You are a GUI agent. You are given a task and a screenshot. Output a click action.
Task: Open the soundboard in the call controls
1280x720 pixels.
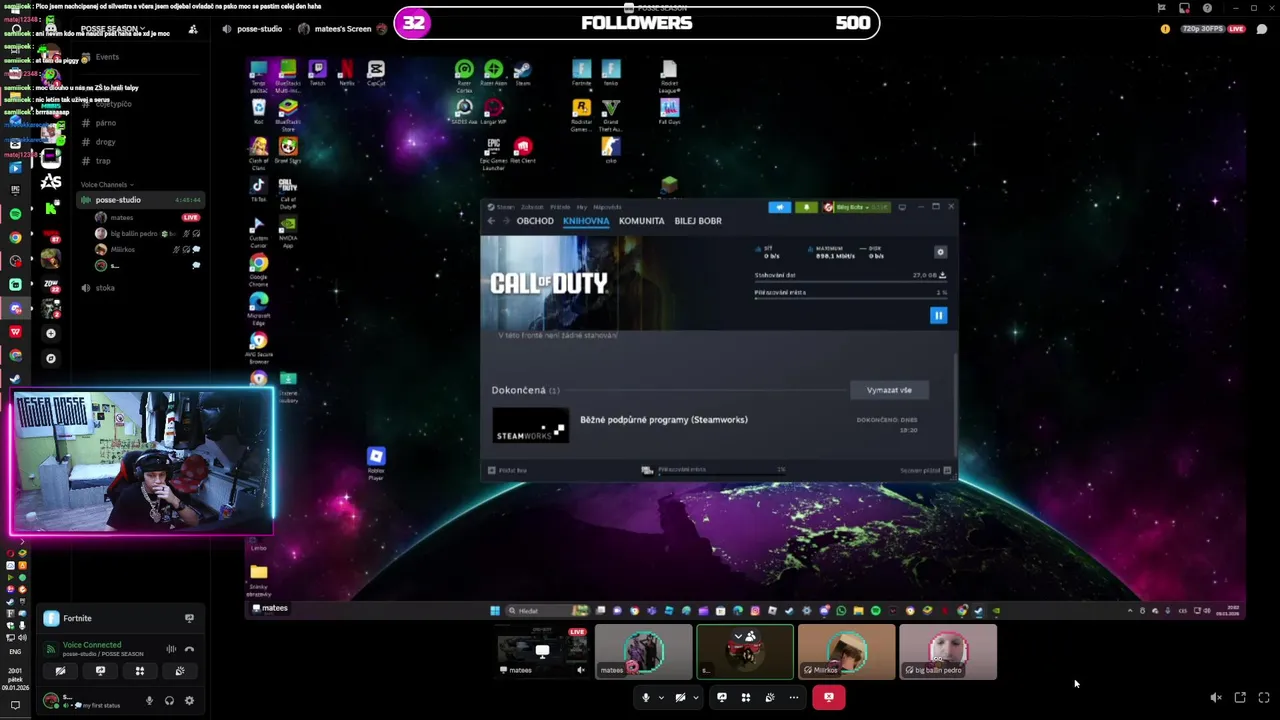tap(770, 697)
